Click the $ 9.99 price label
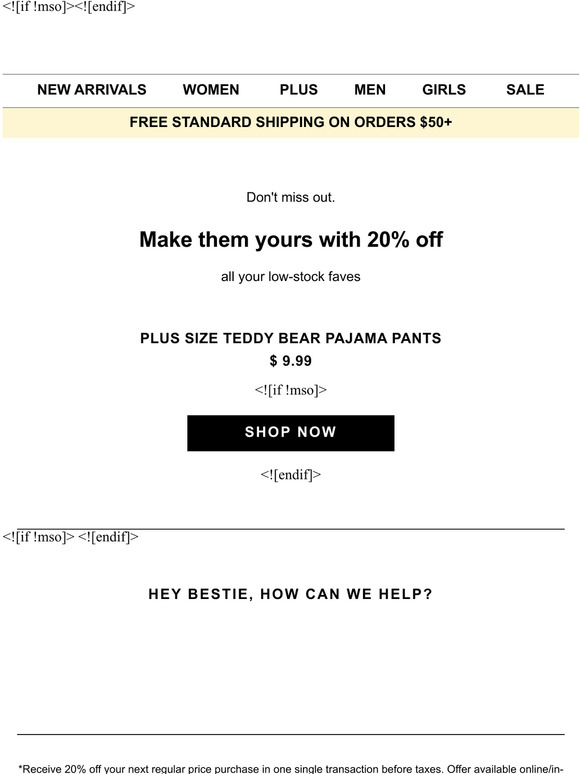The image size is (580, 774). click(x=291, y=361)
